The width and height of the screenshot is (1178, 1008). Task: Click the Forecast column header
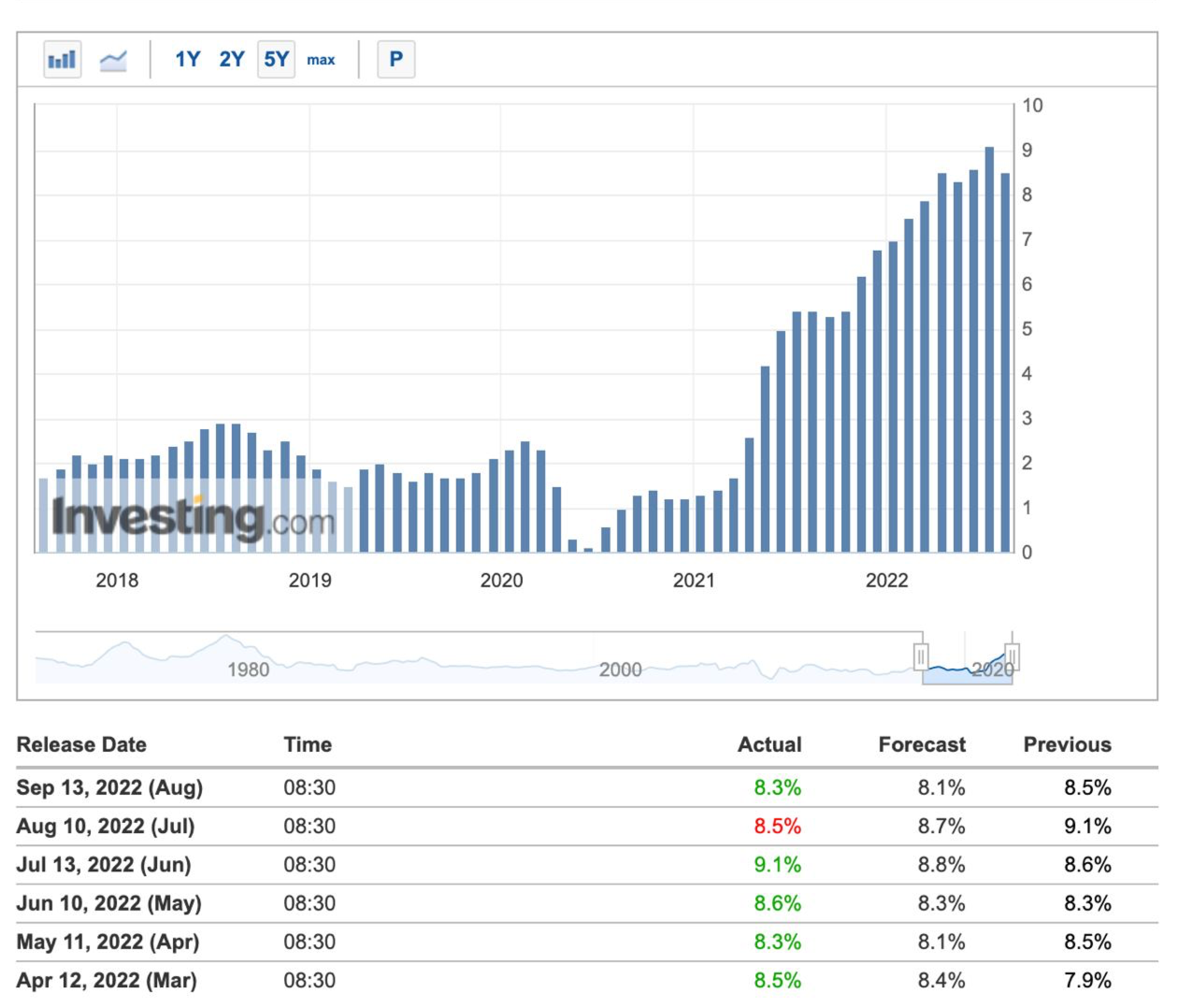click(x=921, y=744)
